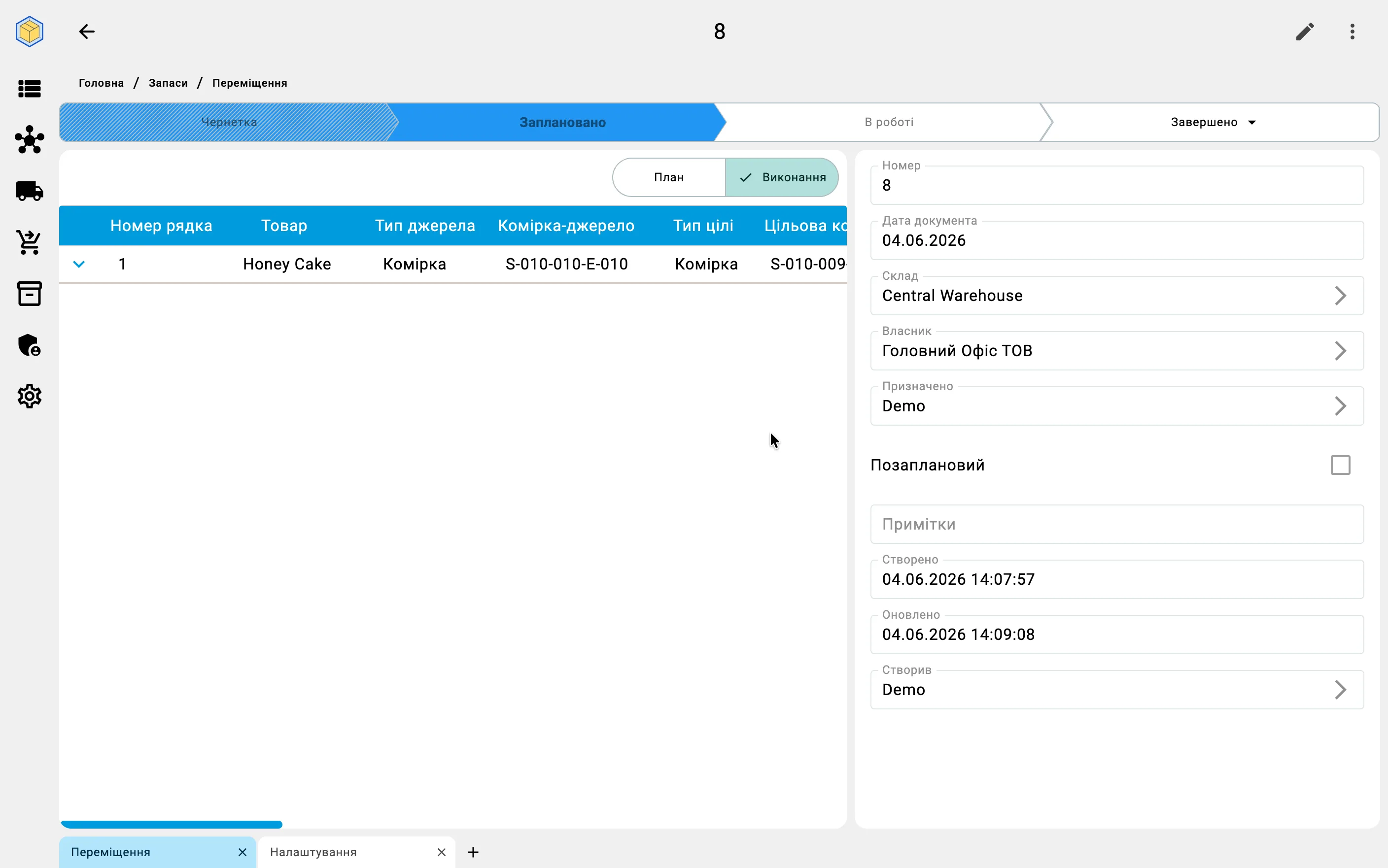Click the horizontal table scrollbar
1388x868 pixels.
coord(172,824)
